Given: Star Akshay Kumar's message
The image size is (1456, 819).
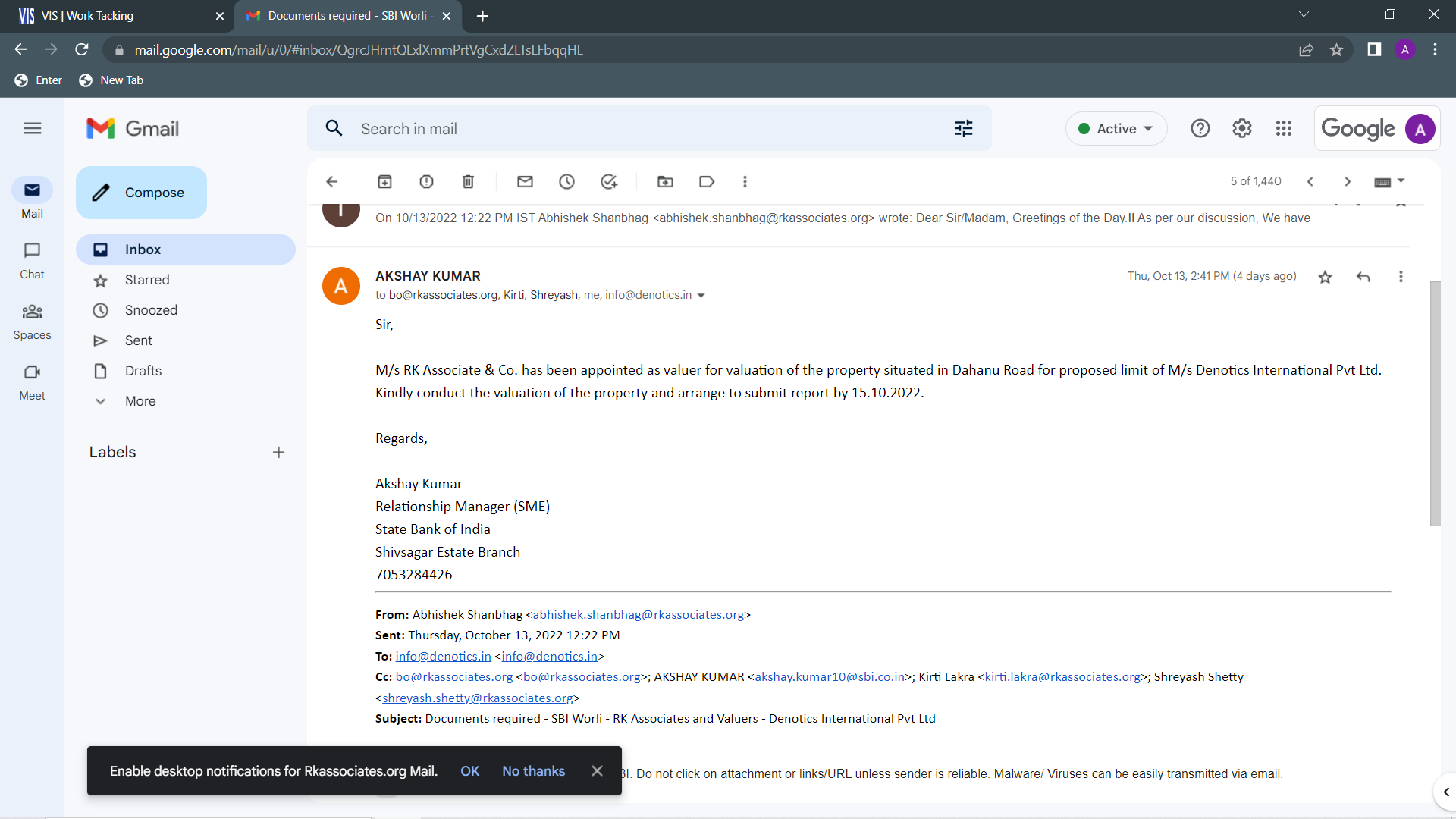Looking at the screenshot, I should [1325, 277].
